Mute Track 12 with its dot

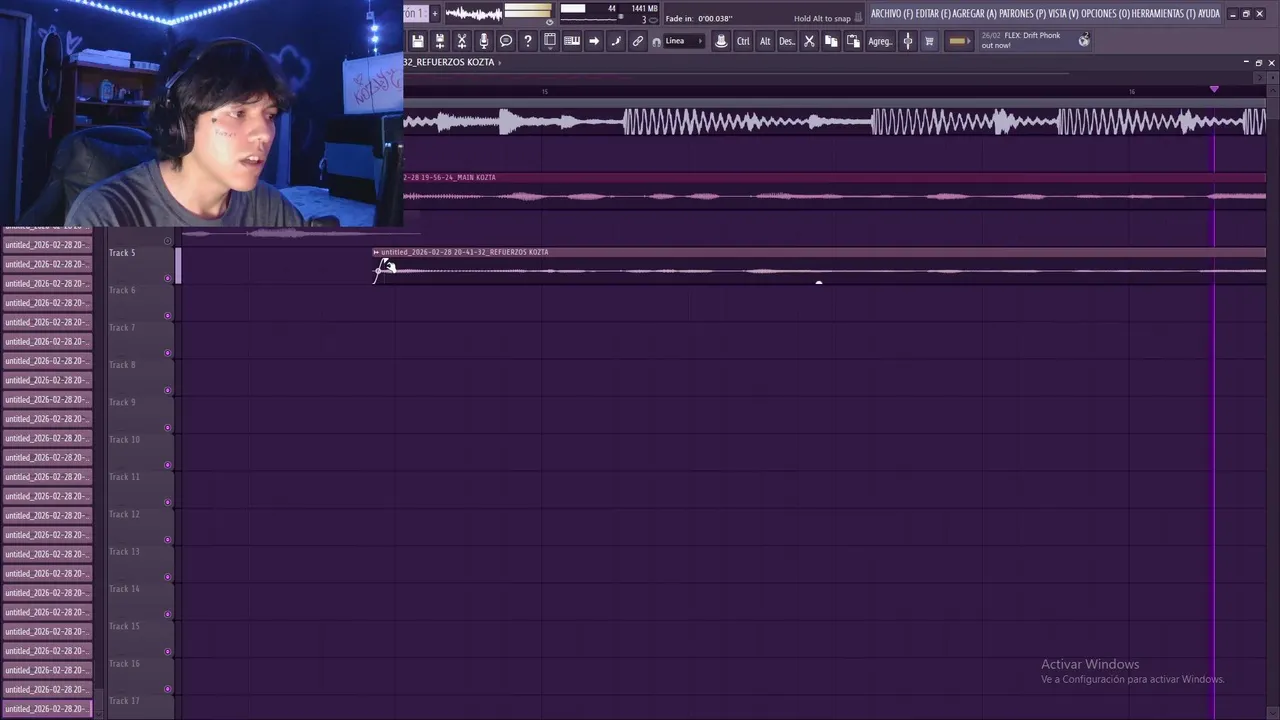(x=168, y=540)
